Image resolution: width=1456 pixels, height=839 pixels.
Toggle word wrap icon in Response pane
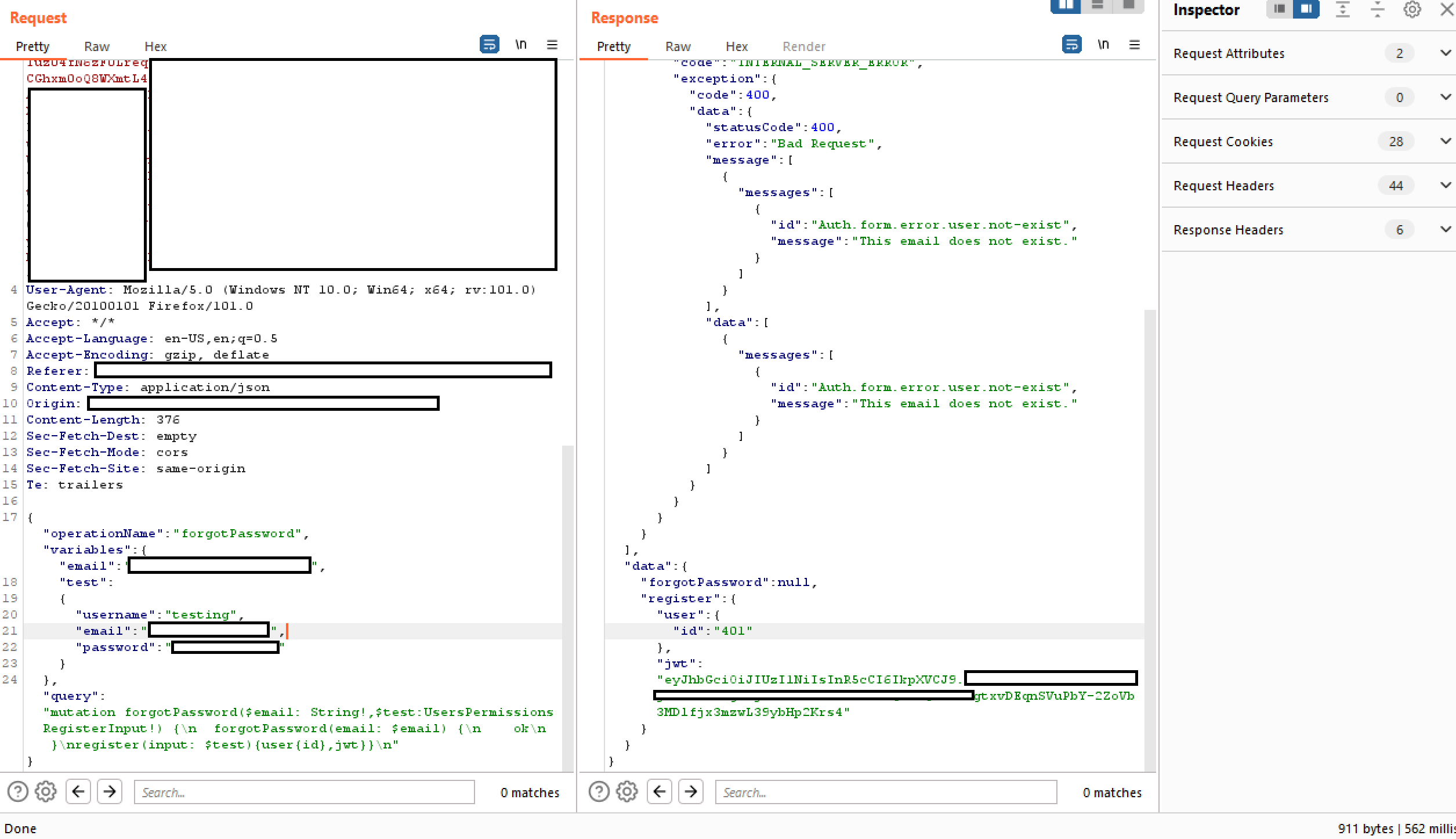1071,45
